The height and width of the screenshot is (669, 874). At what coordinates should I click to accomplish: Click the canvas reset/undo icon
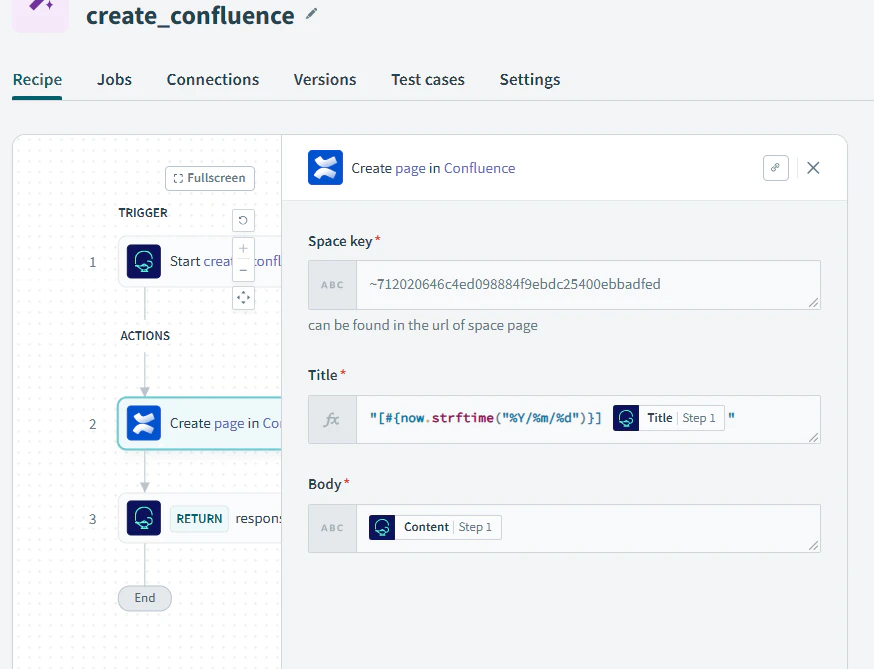(243, 220)
